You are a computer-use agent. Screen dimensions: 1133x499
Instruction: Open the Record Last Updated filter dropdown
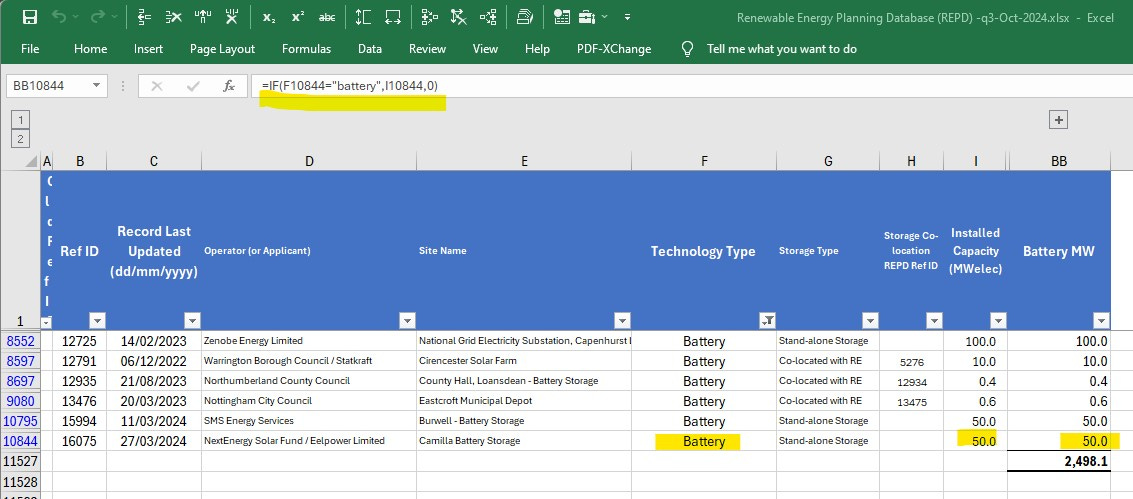tap(191, 321)
